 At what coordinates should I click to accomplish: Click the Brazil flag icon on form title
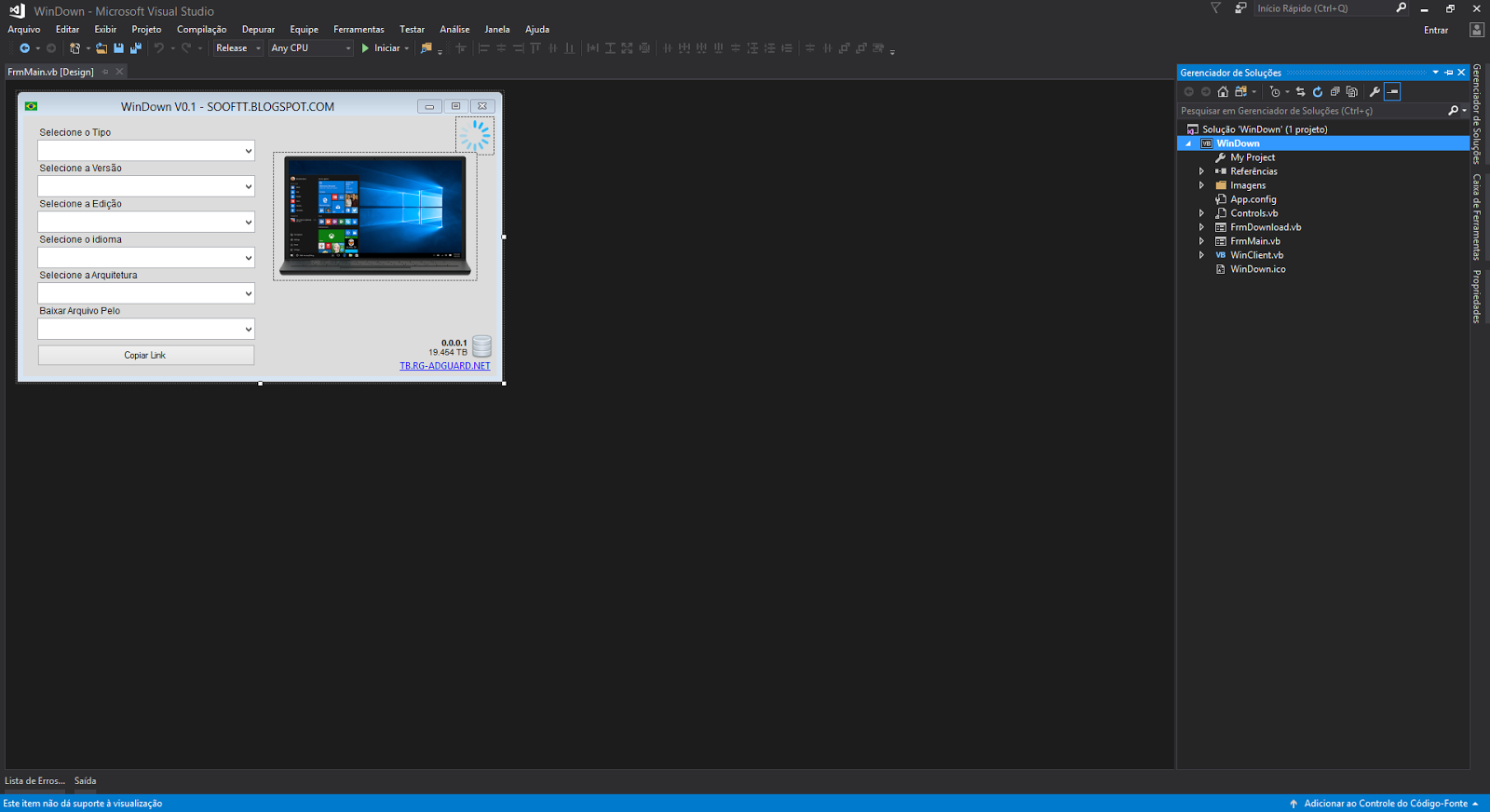(x=31, y=106)
